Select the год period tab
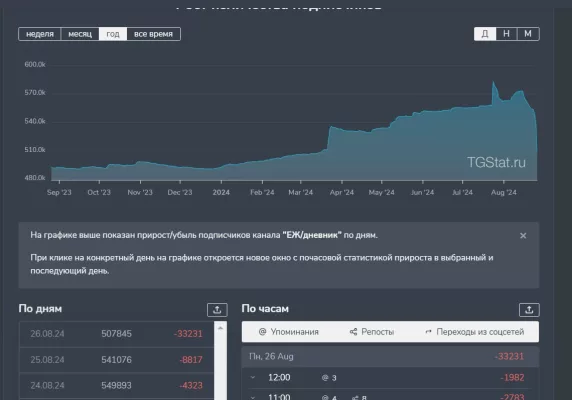 point(113,34)
